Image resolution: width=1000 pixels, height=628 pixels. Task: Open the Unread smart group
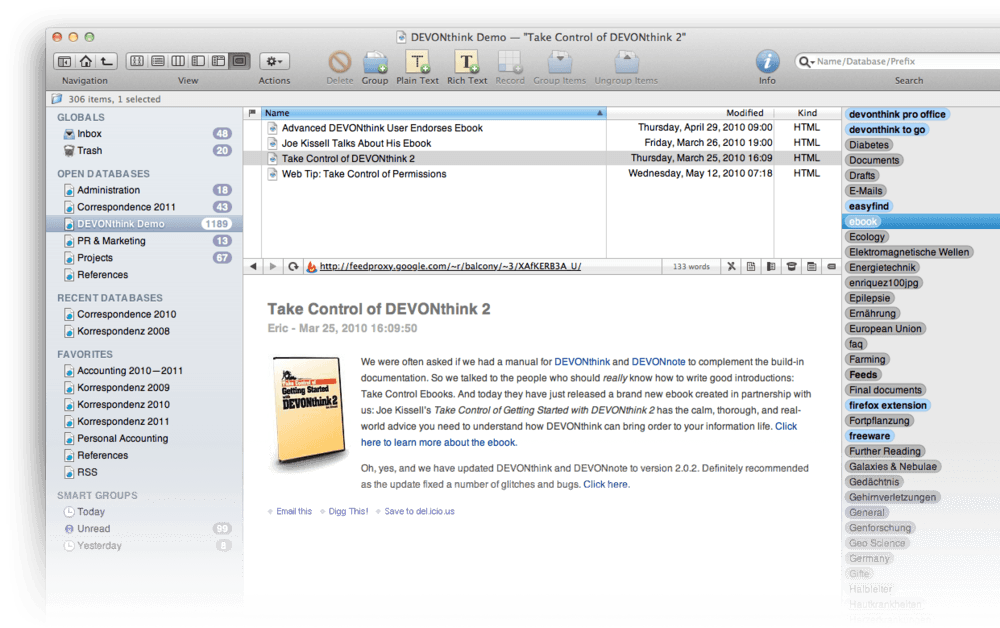[x=145, y=529]
